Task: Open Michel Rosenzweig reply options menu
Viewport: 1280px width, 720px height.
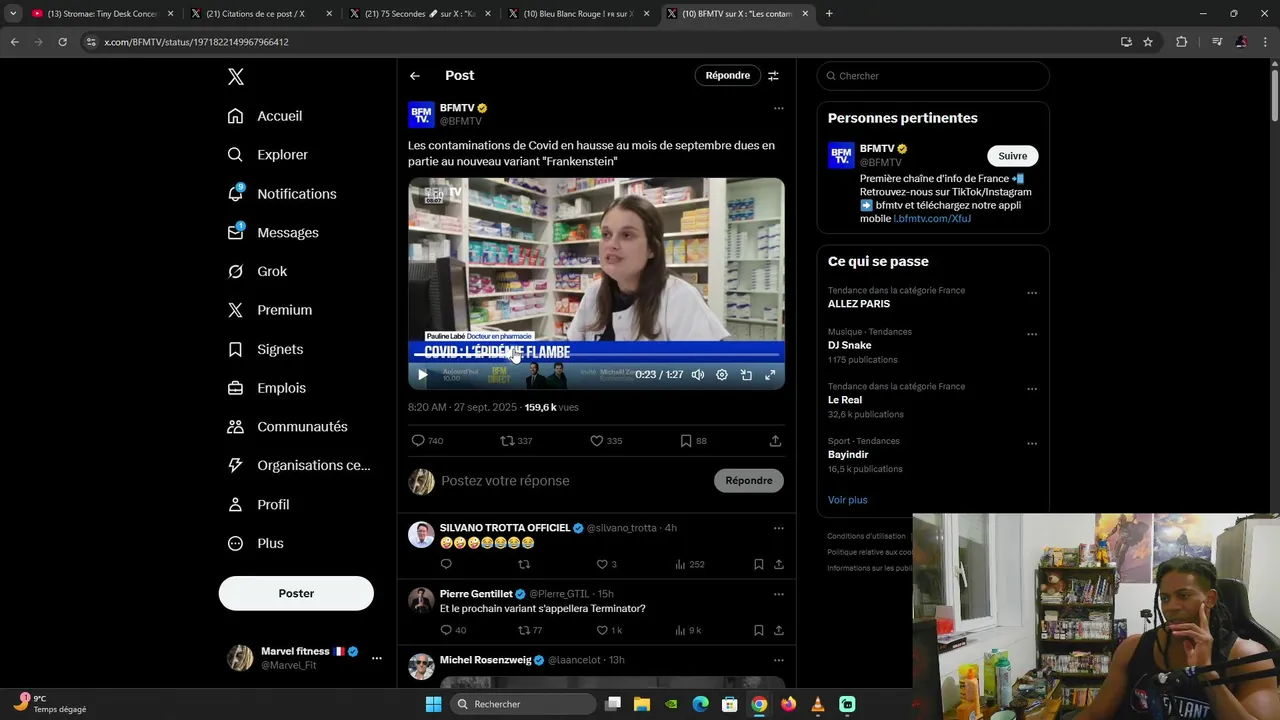Action: pyautogui.click(x=778, y=660)
